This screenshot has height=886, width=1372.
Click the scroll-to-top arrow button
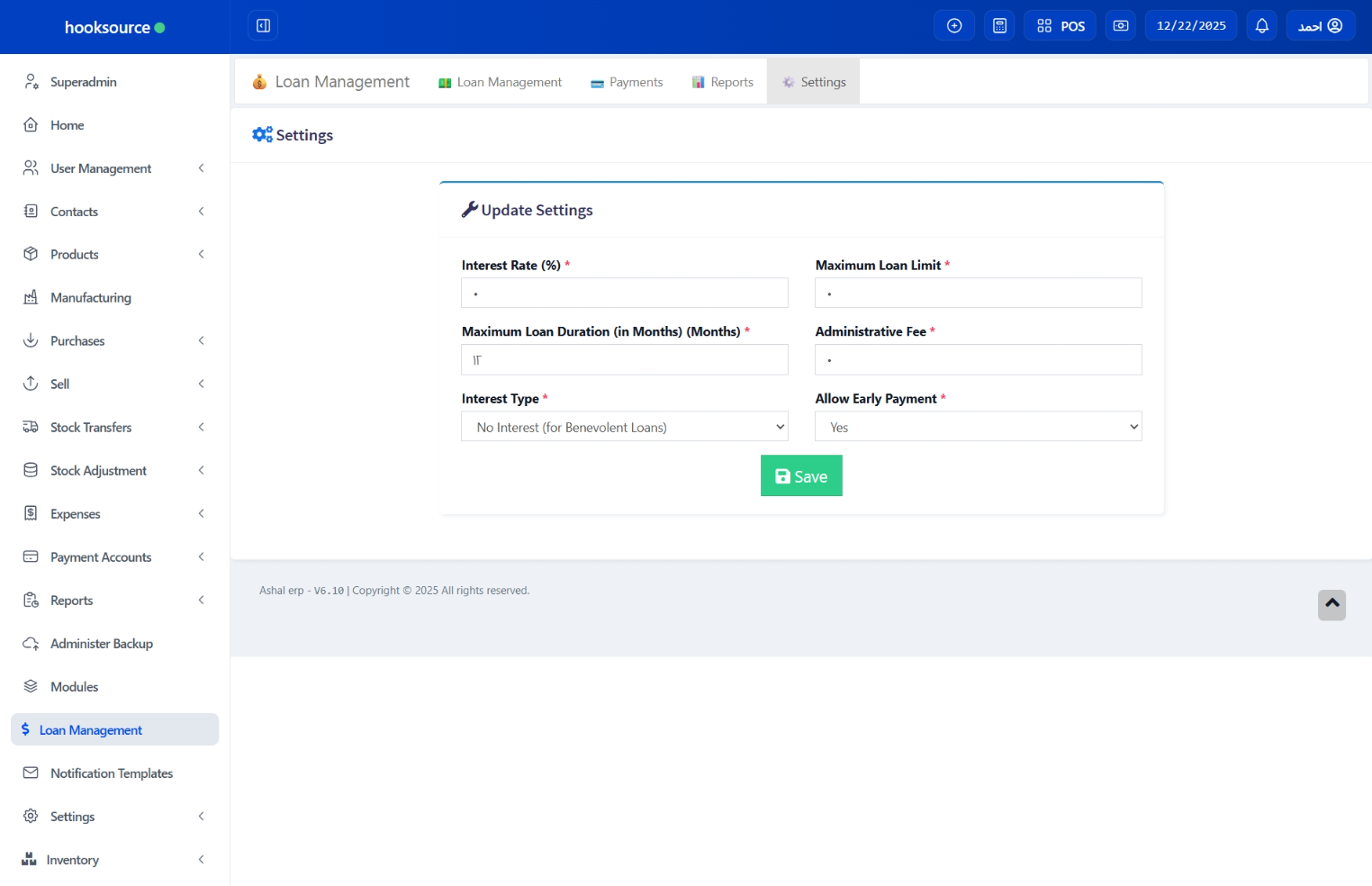(1331, 604)
